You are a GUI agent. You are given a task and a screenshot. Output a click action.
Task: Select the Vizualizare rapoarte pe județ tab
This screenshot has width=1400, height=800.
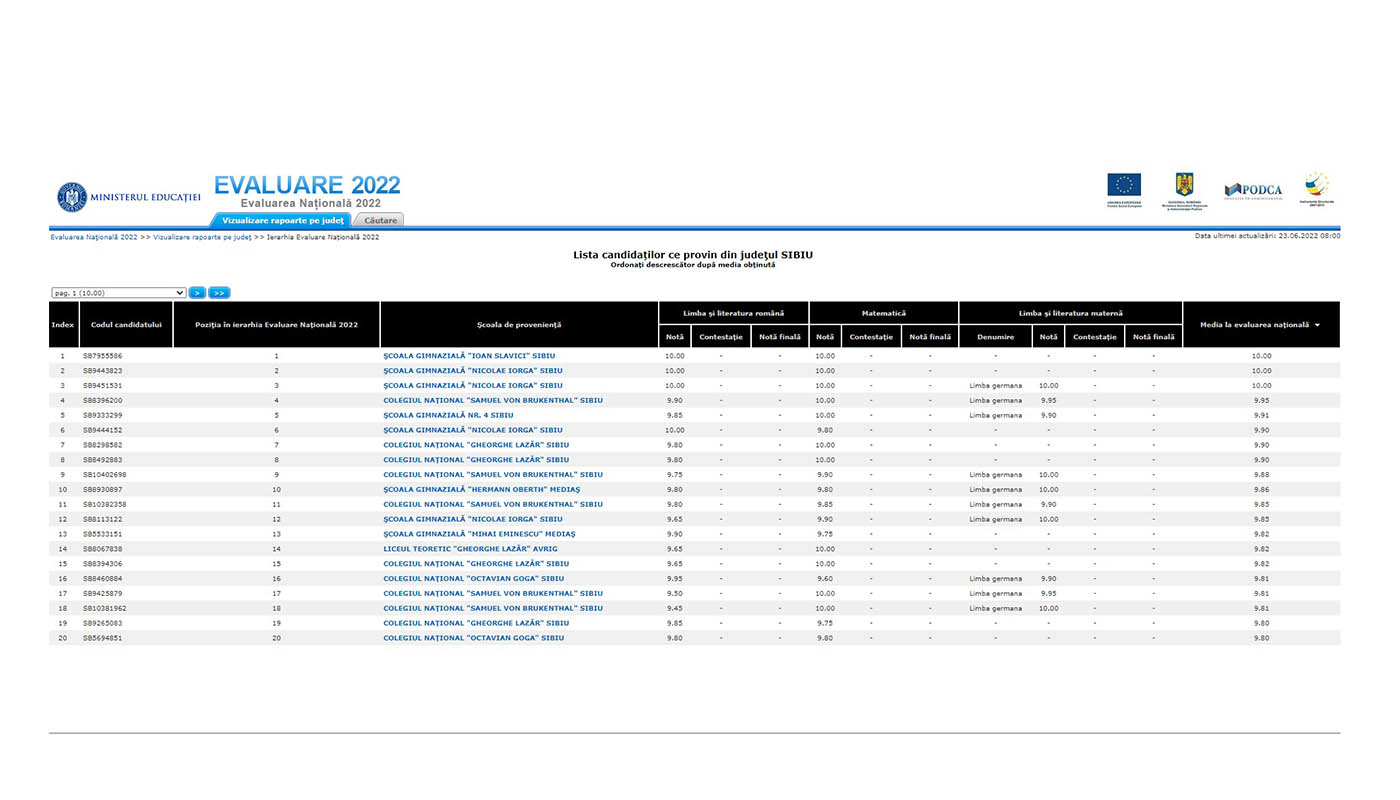coord(282,220)
